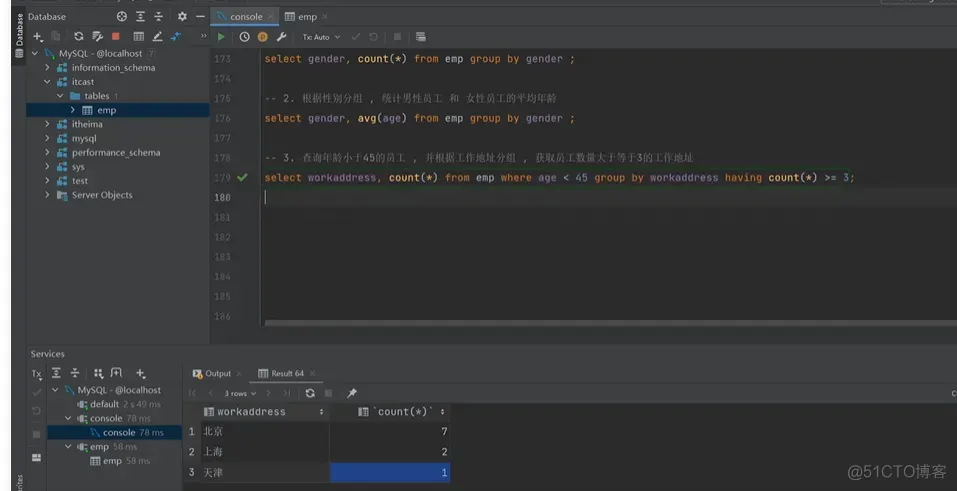The width and height of the screenshot is (957, 491).
Task: Select the sys schema in tree
Action: click(x=78, y=167)
